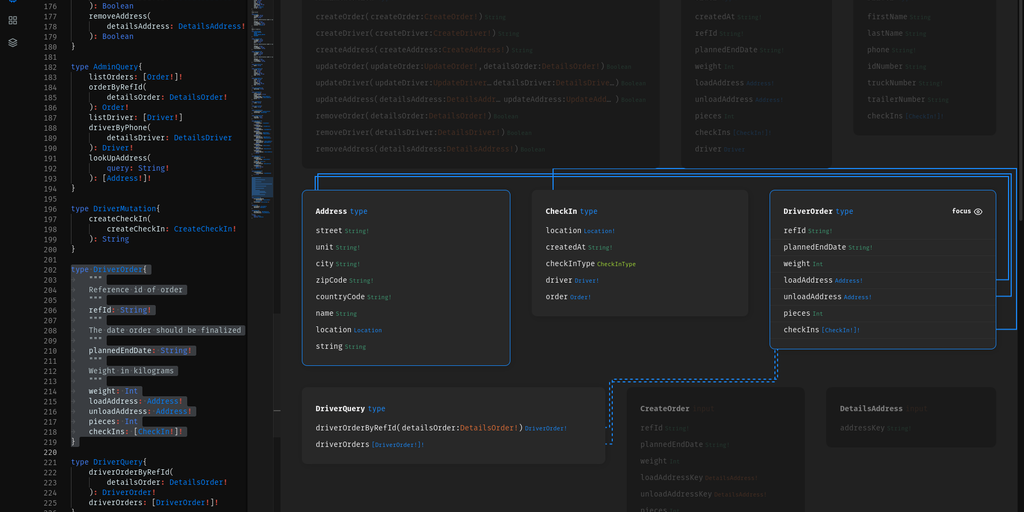
Task: Click the dimmed CreateOrder node
Action: pyautogui.click(x=665, y=409)
